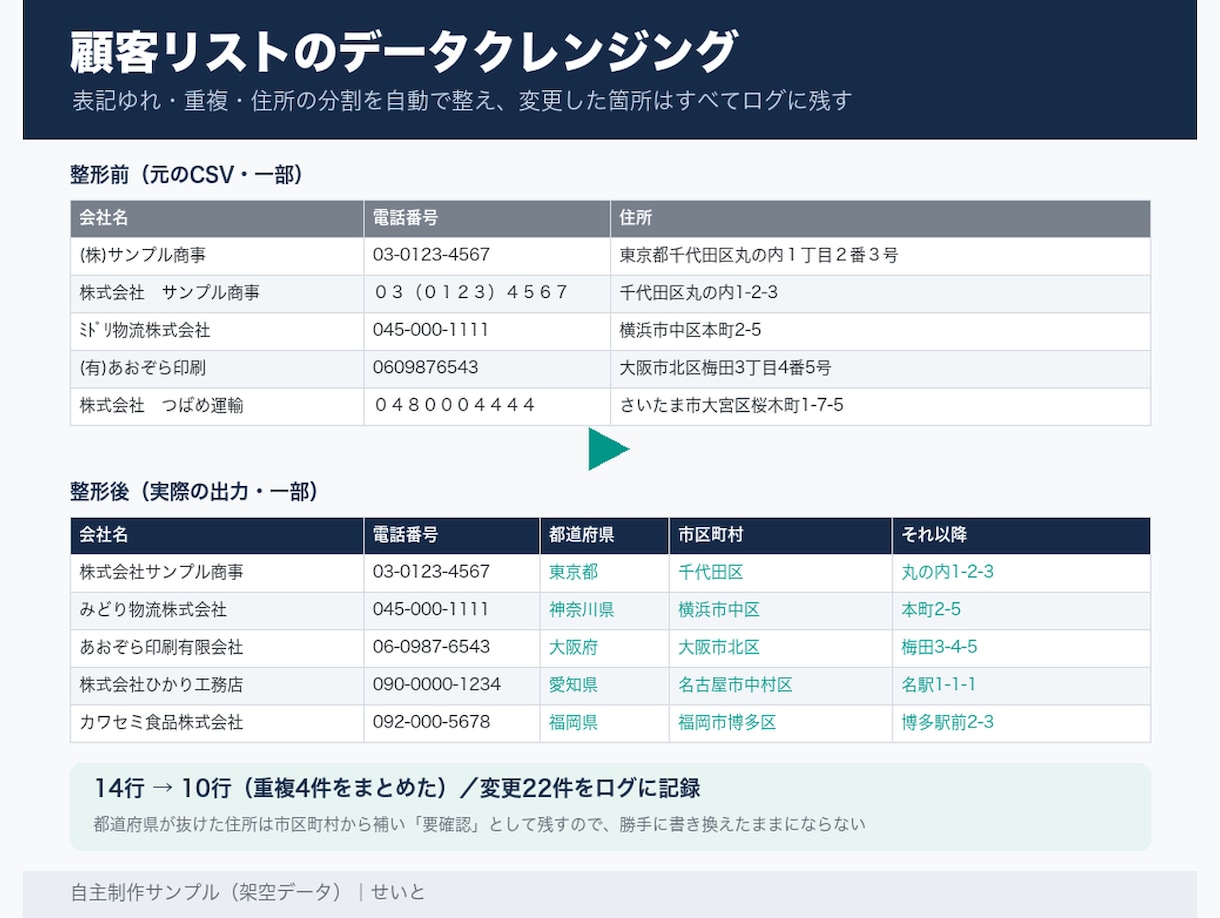Click the それ以降 column header
The height and width of the screenshot is (918, 1220).
point(1021,535)
